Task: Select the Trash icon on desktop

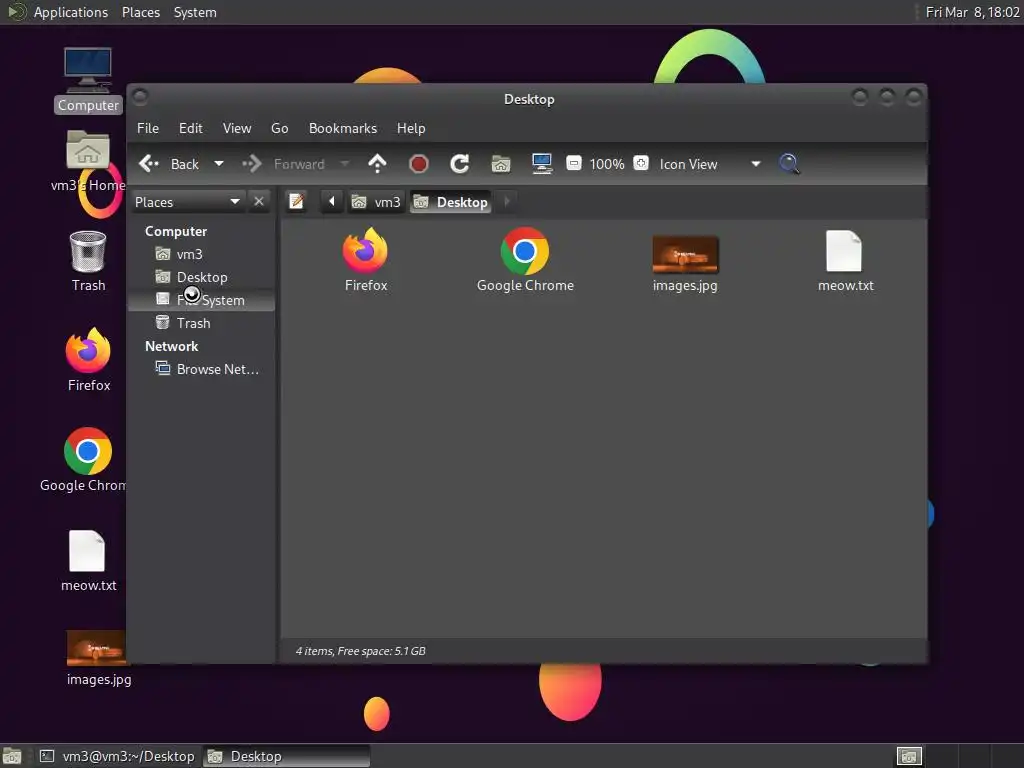Action: [x=88, y=261]
